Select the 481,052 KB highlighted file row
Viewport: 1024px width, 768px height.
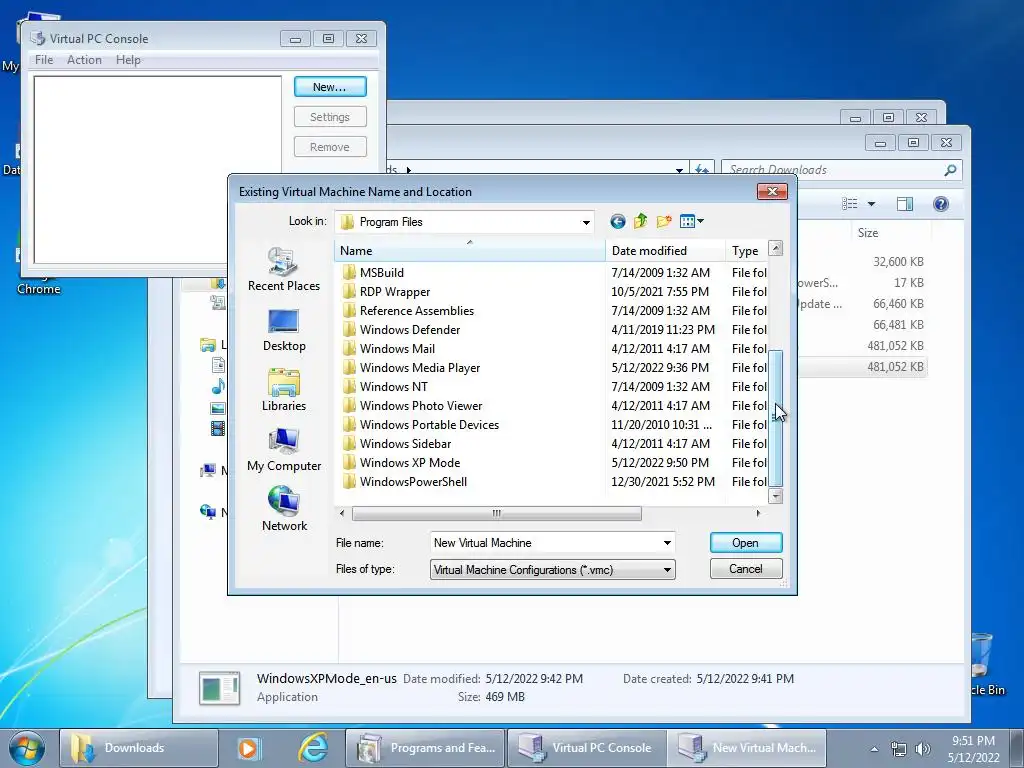point(862,367)
